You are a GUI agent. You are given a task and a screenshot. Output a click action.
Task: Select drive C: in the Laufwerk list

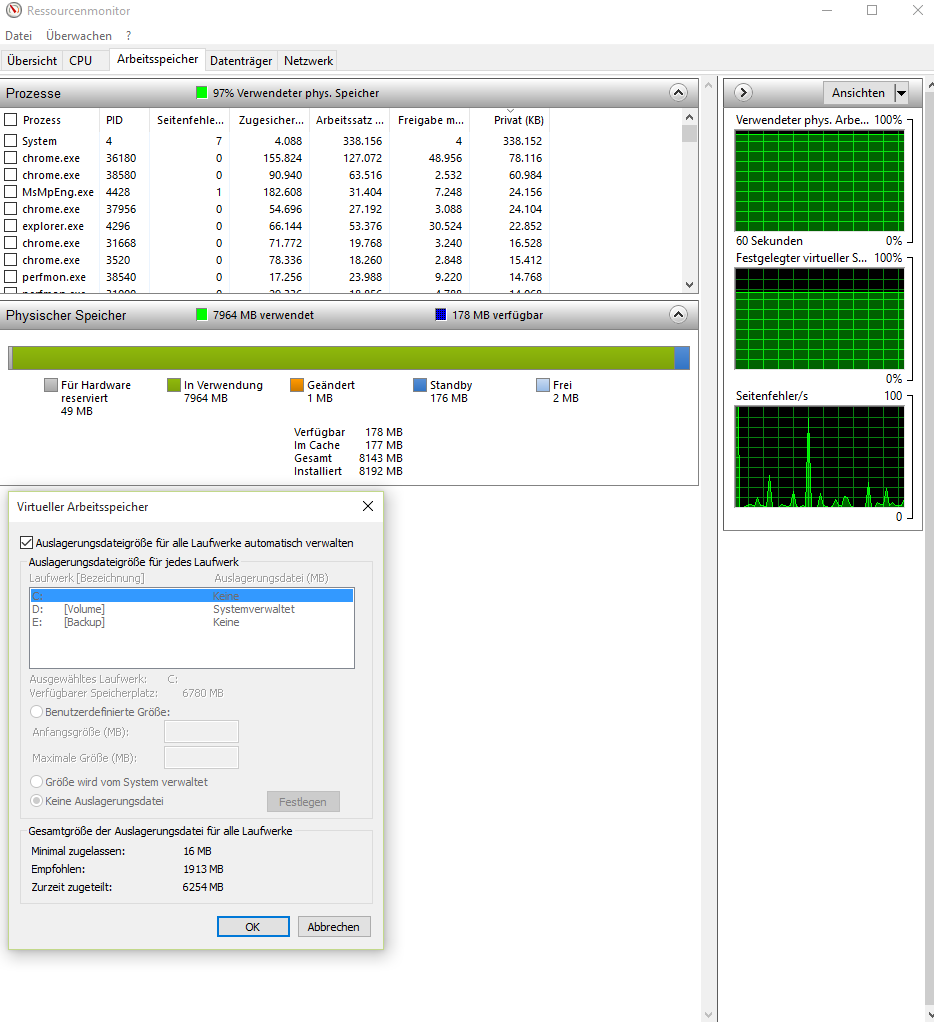[x=192, y=596]
